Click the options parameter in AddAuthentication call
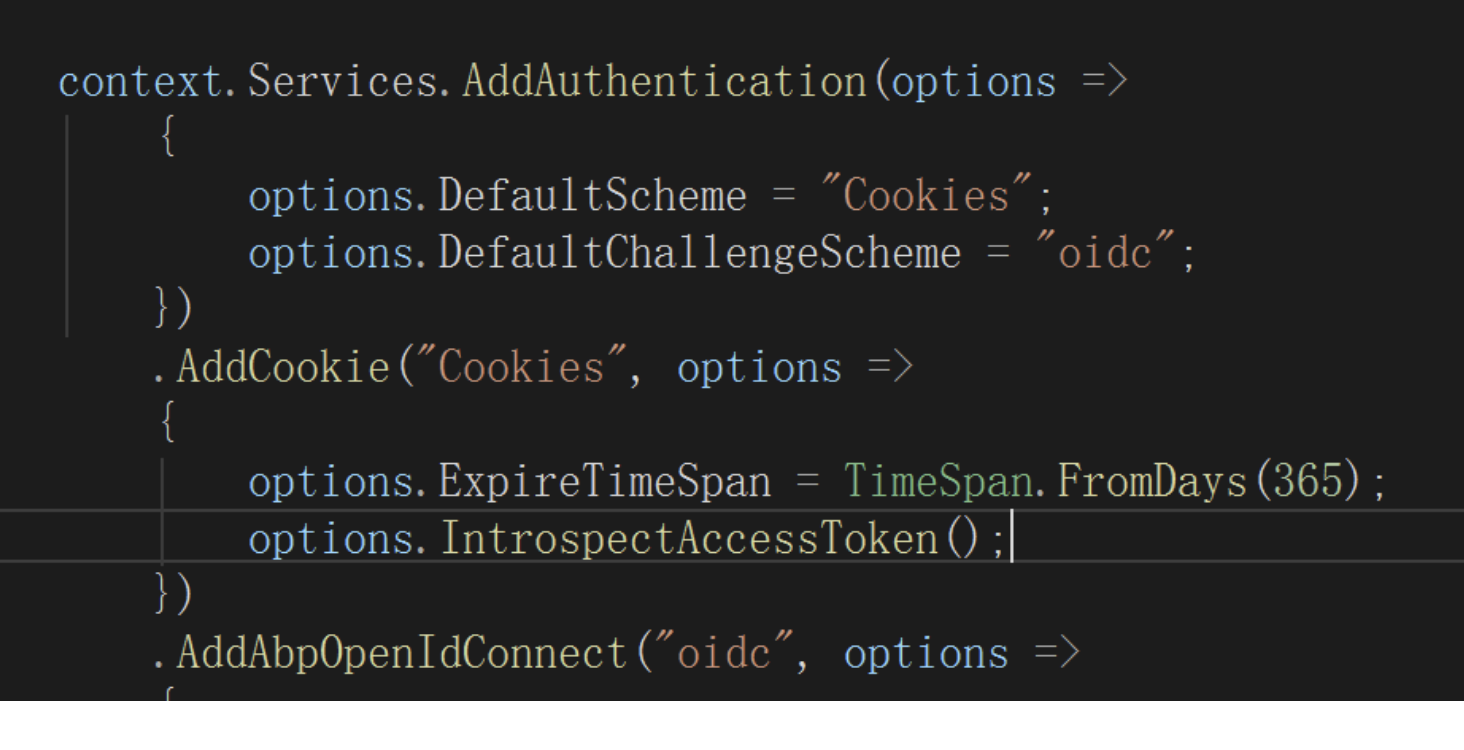This screenshot has width=1464, height=750. click(x=974, y=82)
